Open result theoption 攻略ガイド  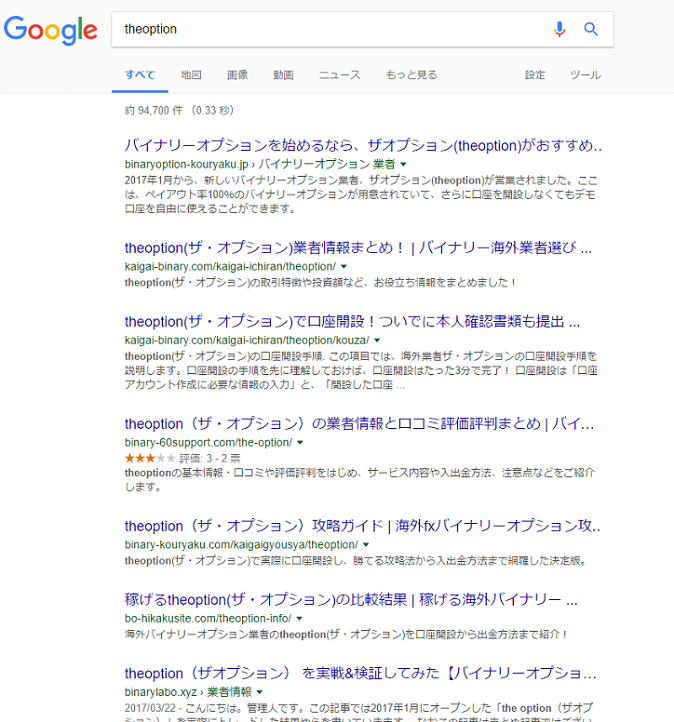[x=363, y=526]
